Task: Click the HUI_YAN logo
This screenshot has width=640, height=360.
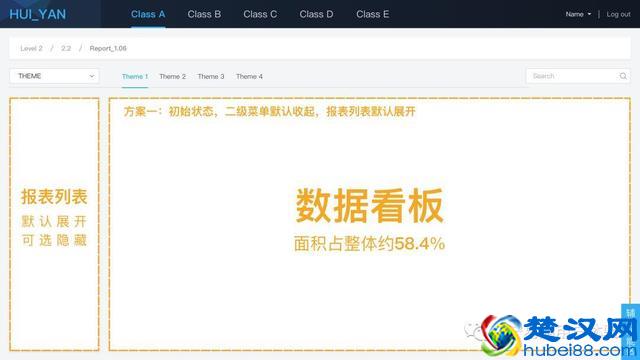Action: 38,14
